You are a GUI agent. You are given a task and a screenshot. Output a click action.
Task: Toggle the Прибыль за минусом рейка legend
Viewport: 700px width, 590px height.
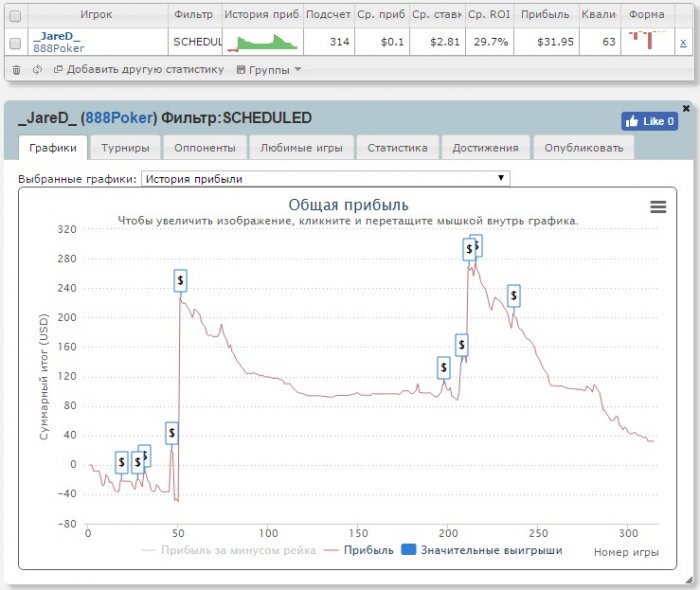[x=229, y=550]
